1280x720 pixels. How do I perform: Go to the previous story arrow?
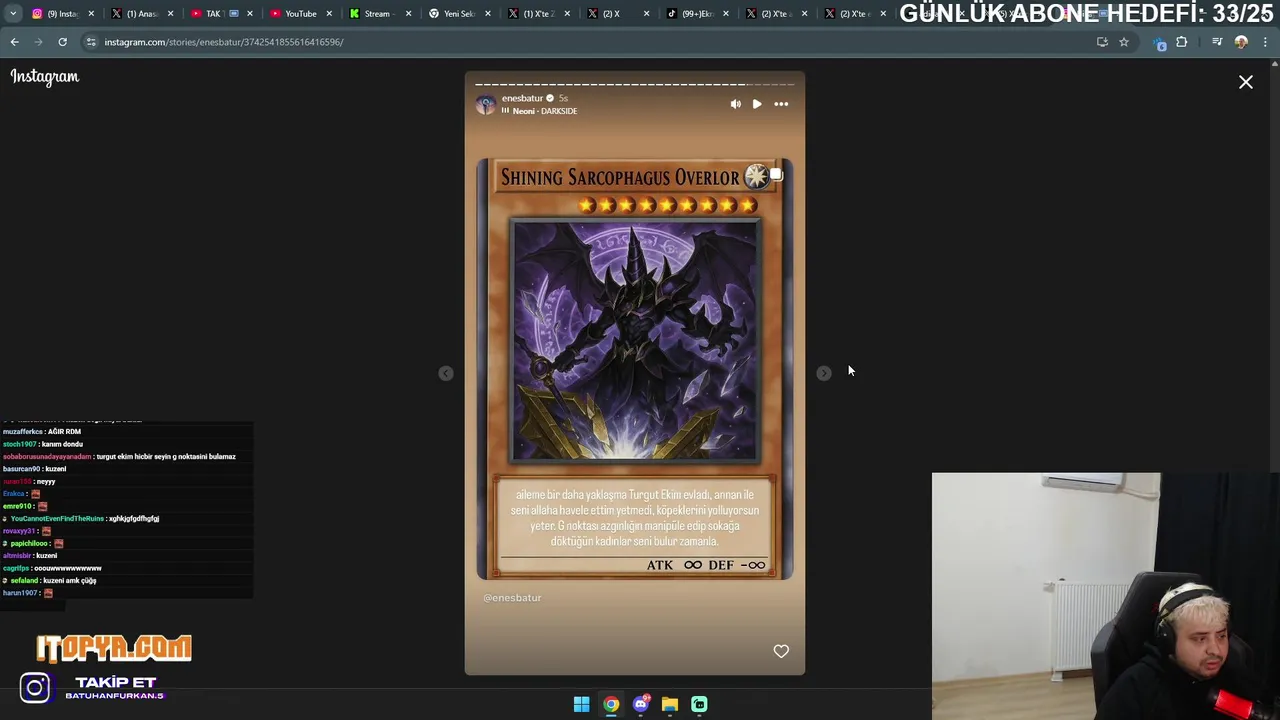(x=446, y=373)
